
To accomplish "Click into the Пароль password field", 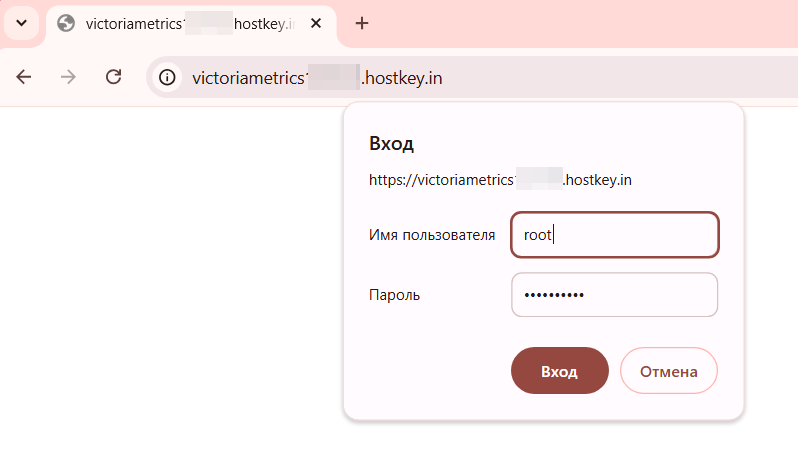I will (x=615, y=295).
